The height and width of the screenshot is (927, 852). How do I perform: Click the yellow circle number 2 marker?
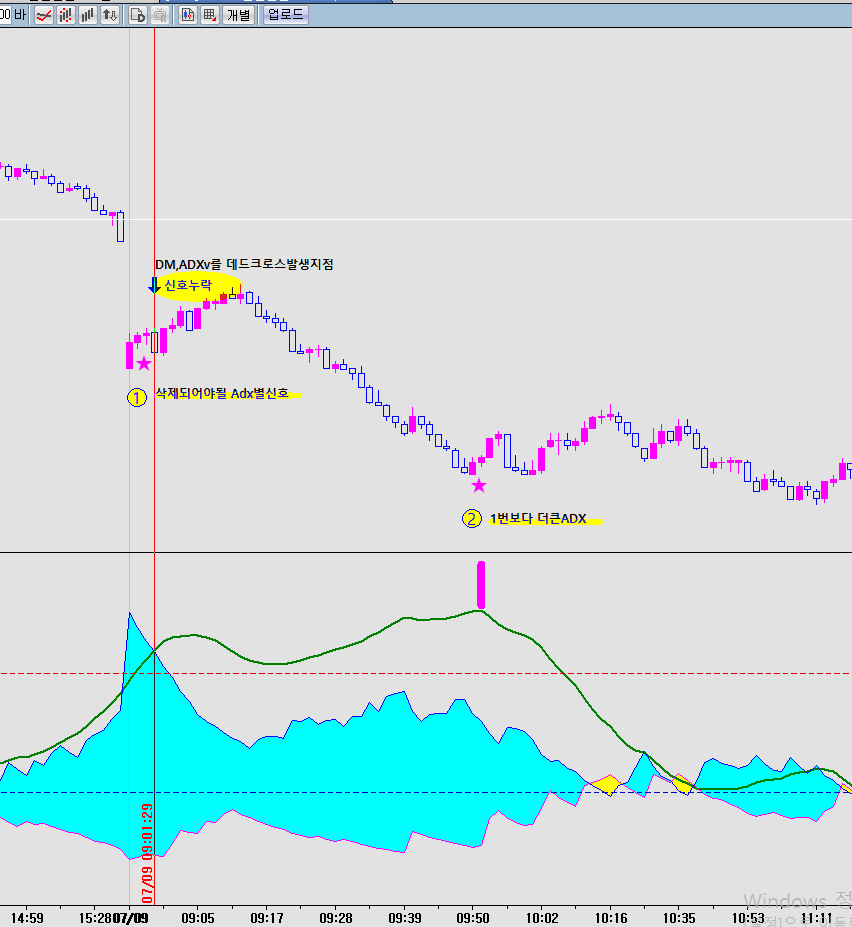click(472, 519)
